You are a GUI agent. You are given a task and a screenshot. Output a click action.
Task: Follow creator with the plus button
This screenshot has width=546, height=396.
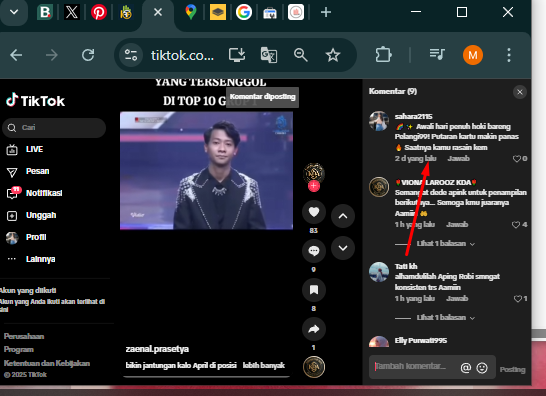(x=313, y=186)
